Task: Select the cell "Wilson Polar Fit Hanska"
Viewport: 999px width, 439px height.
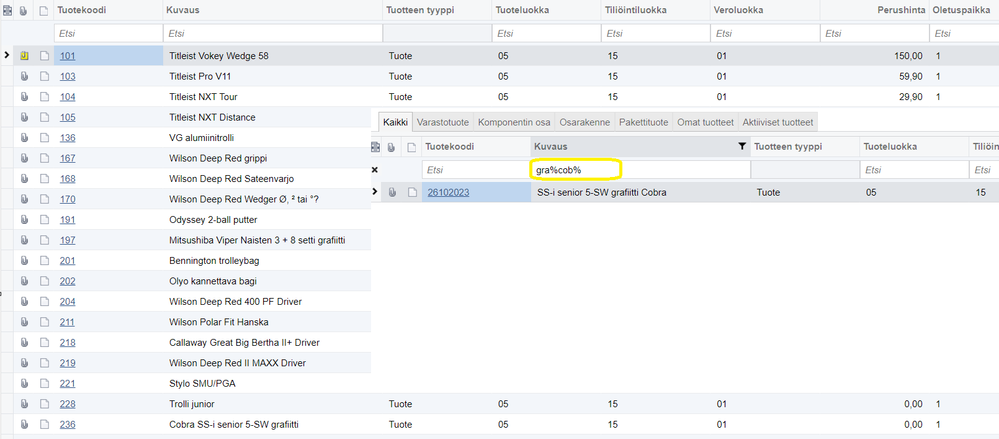Action: [x=268, y=322]
